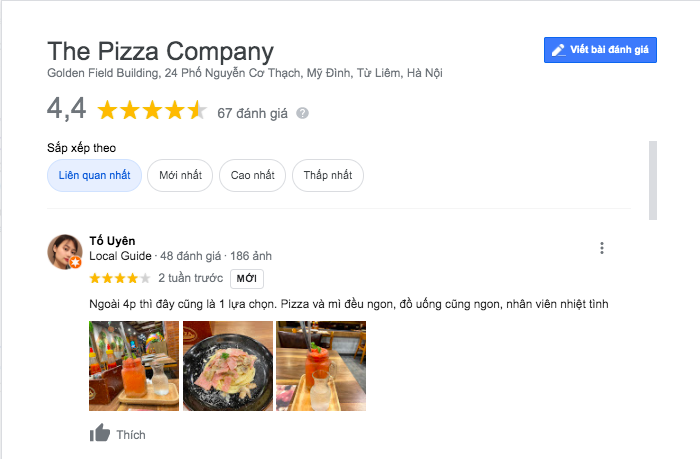The image size is (700, 459).
Task: Select the Cao nhất sort chip
Action: pyautogui.click(x=252, y=175)
